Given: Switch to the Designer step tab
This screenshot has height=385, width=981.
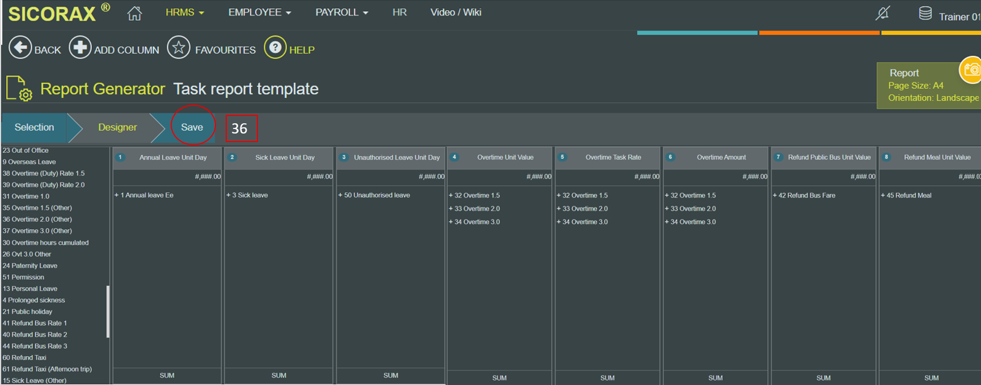Looking at the screenshot, I should click(x=118, y=127).
